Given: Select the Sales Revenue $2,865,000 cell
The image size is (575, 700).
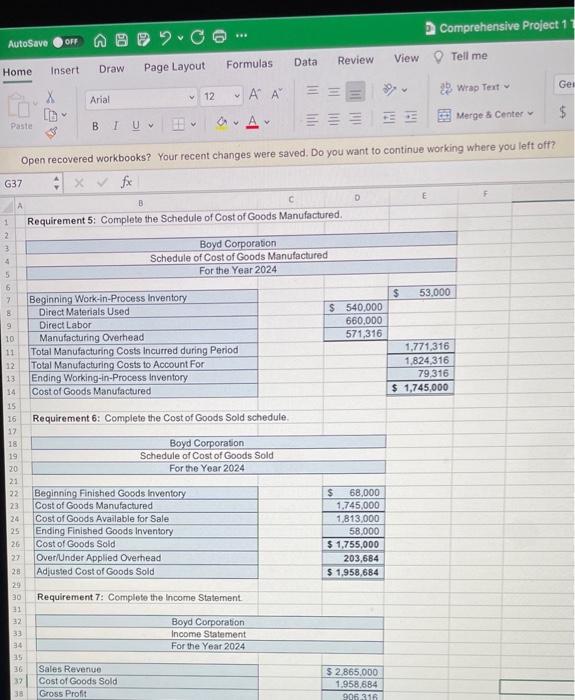Looking at the screenshot, I should pos(352,672).
